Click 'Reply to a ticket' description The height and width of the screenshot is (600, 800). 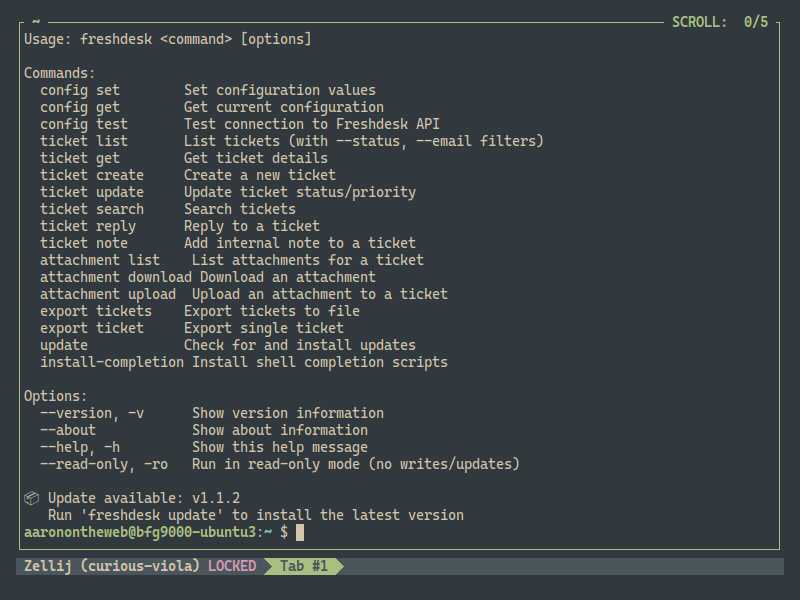point(252,226)
